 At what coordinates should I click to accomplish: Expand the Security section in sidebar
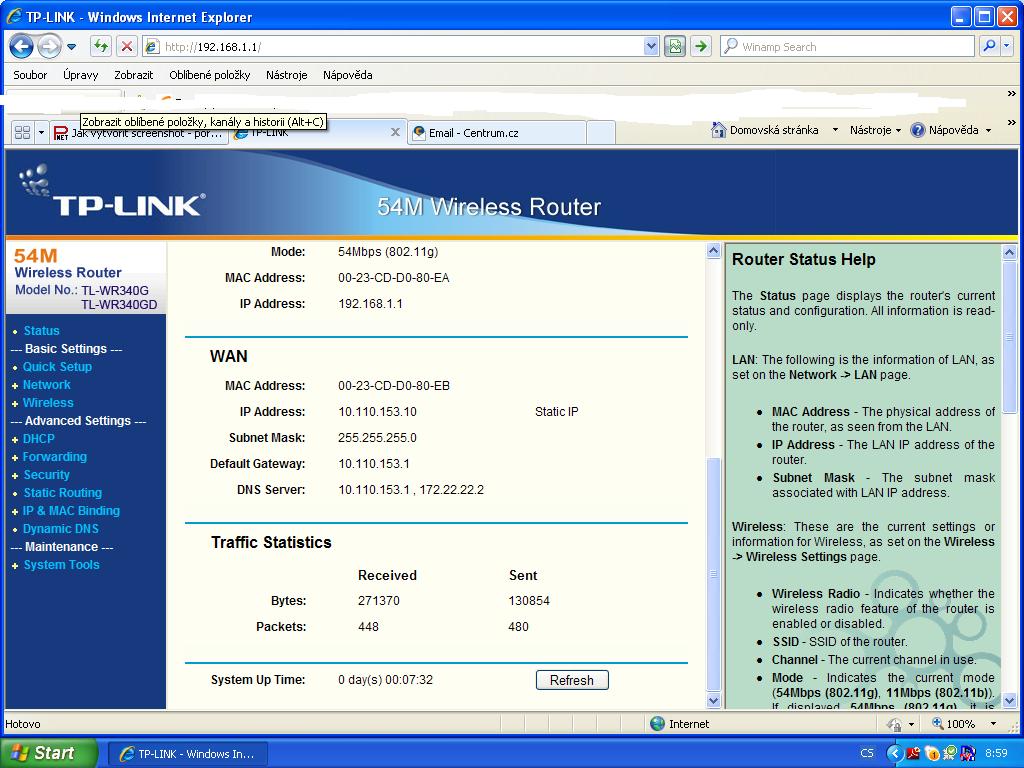(x=46, y=475)
